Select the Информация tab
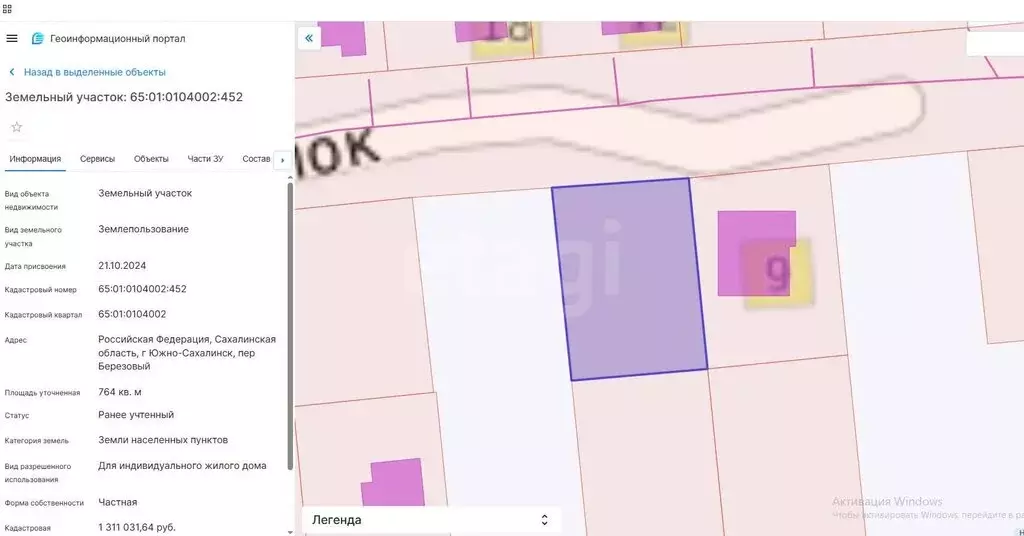 tap(35, 159)
